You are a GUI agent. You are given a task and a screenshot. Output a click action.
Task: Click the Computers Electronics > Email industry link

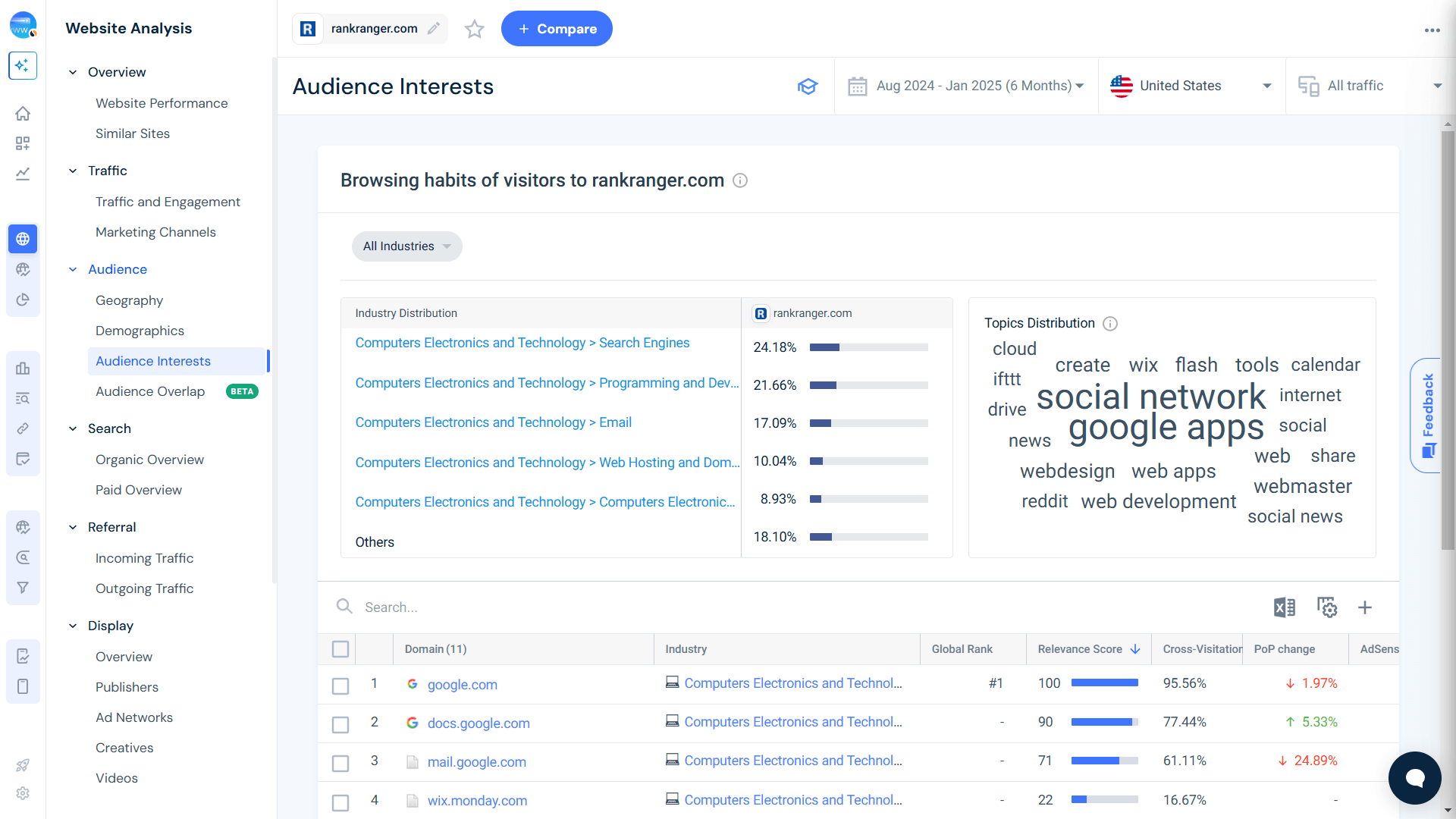(494, 422)
